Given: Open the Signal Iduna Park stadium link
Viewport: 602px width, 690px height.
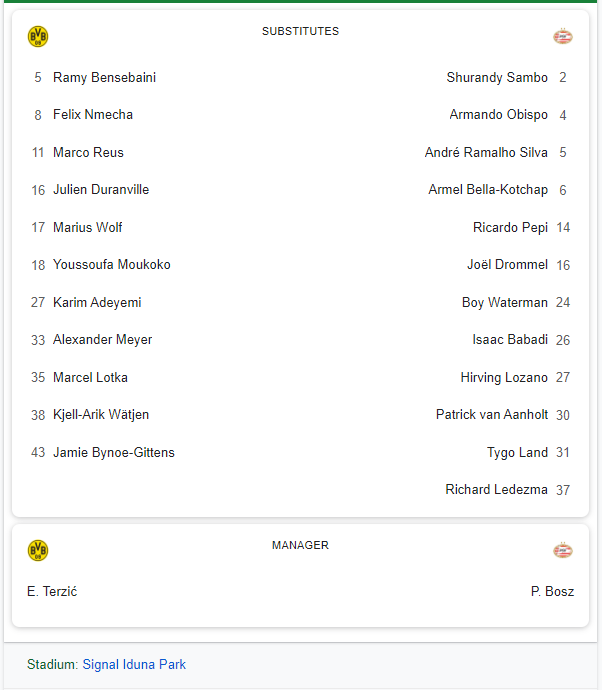Looking at the screenshot, I should point(134,664).
